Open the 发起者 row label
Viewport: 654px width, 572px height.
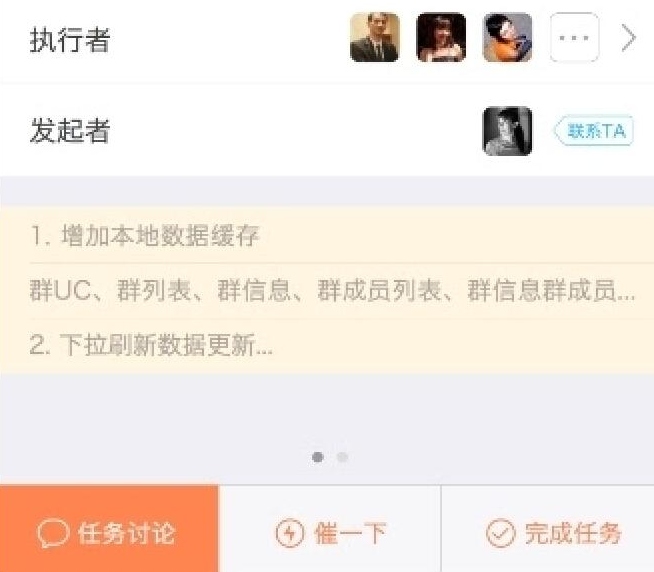coord(70,131)
